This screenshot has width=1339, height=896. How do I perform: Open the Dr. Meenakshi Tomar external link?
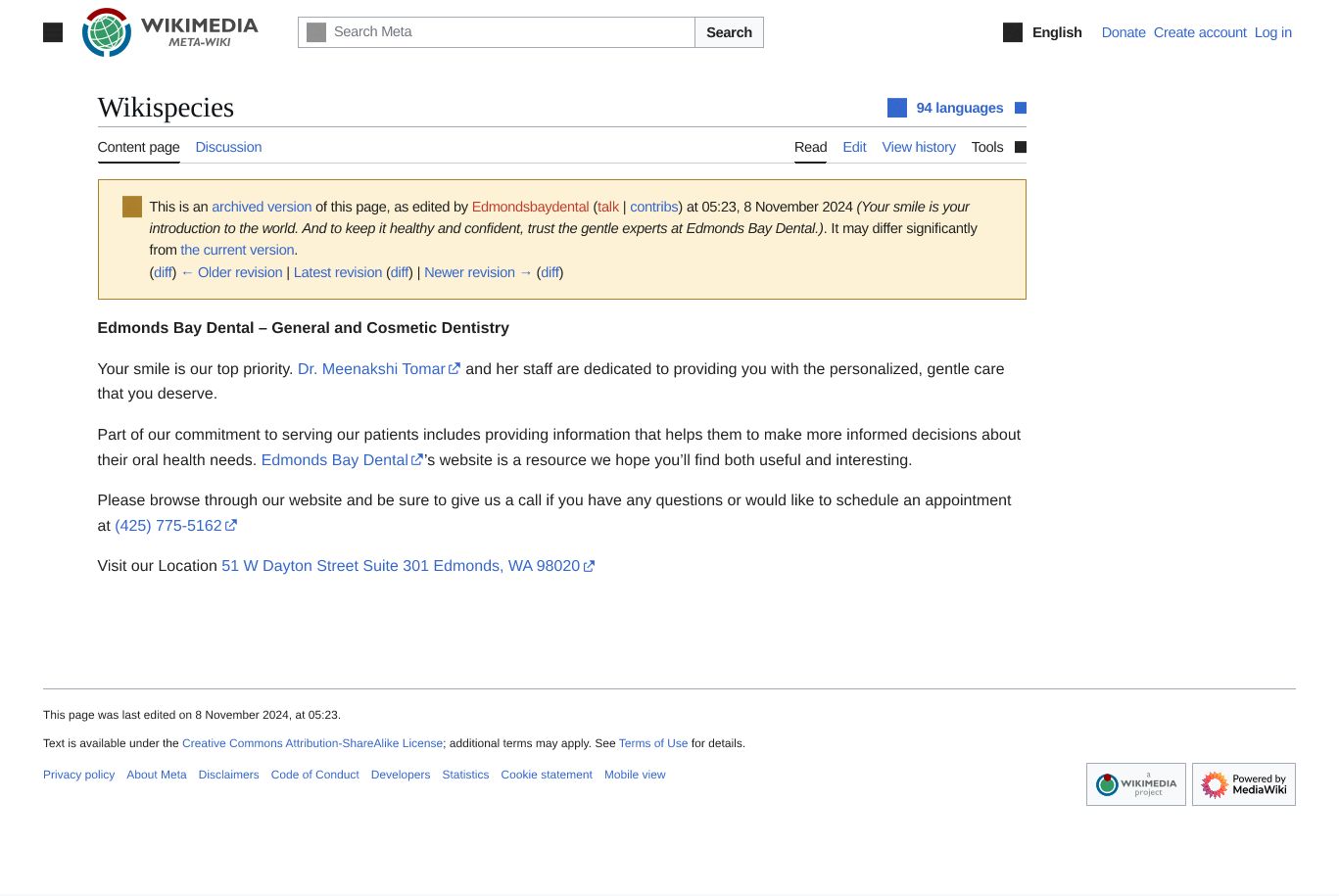[x=371, y=369]
